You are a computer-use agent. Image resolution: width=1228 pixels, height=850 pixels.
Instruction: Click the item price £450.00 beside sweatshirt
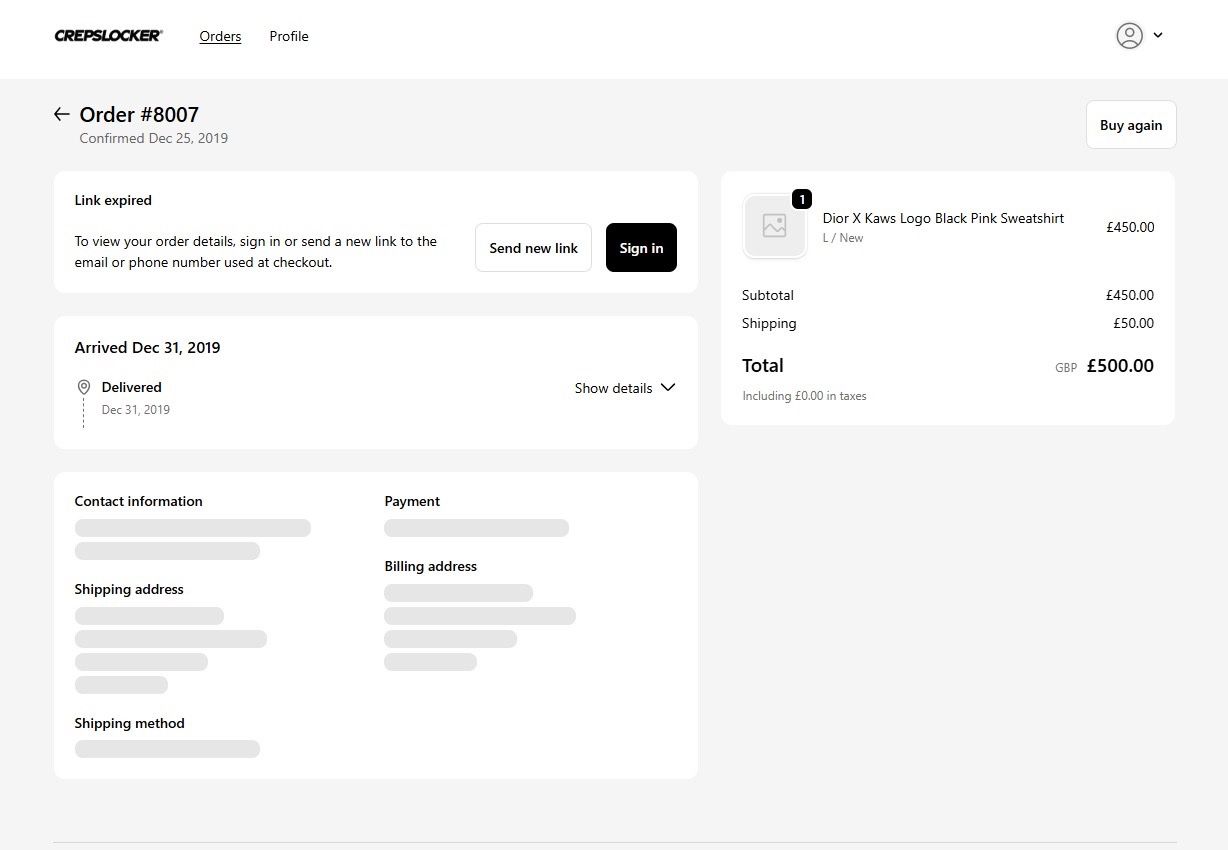1130,227
